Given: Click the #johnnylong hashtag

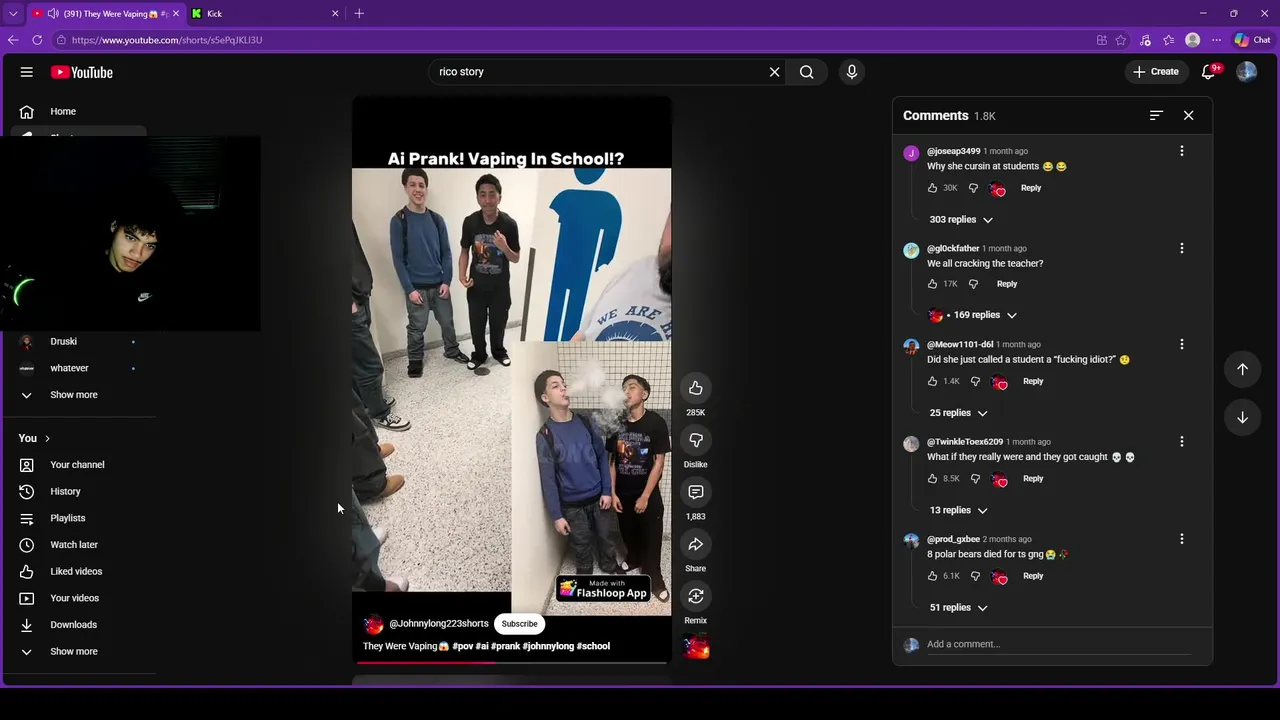Looking at the screenshot, I should point(548,646).
